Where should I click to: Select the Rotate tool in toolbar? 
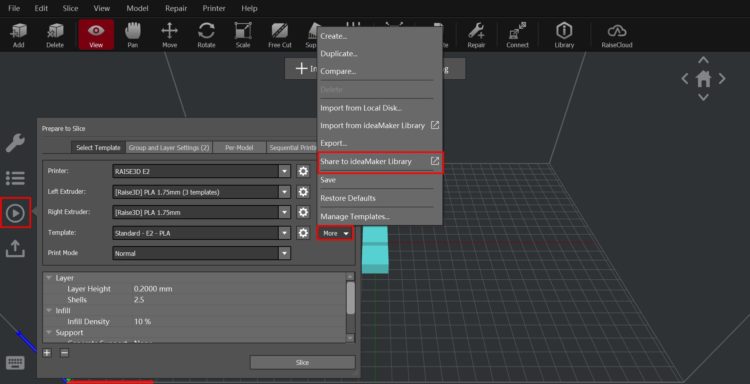tap(206, 35)
